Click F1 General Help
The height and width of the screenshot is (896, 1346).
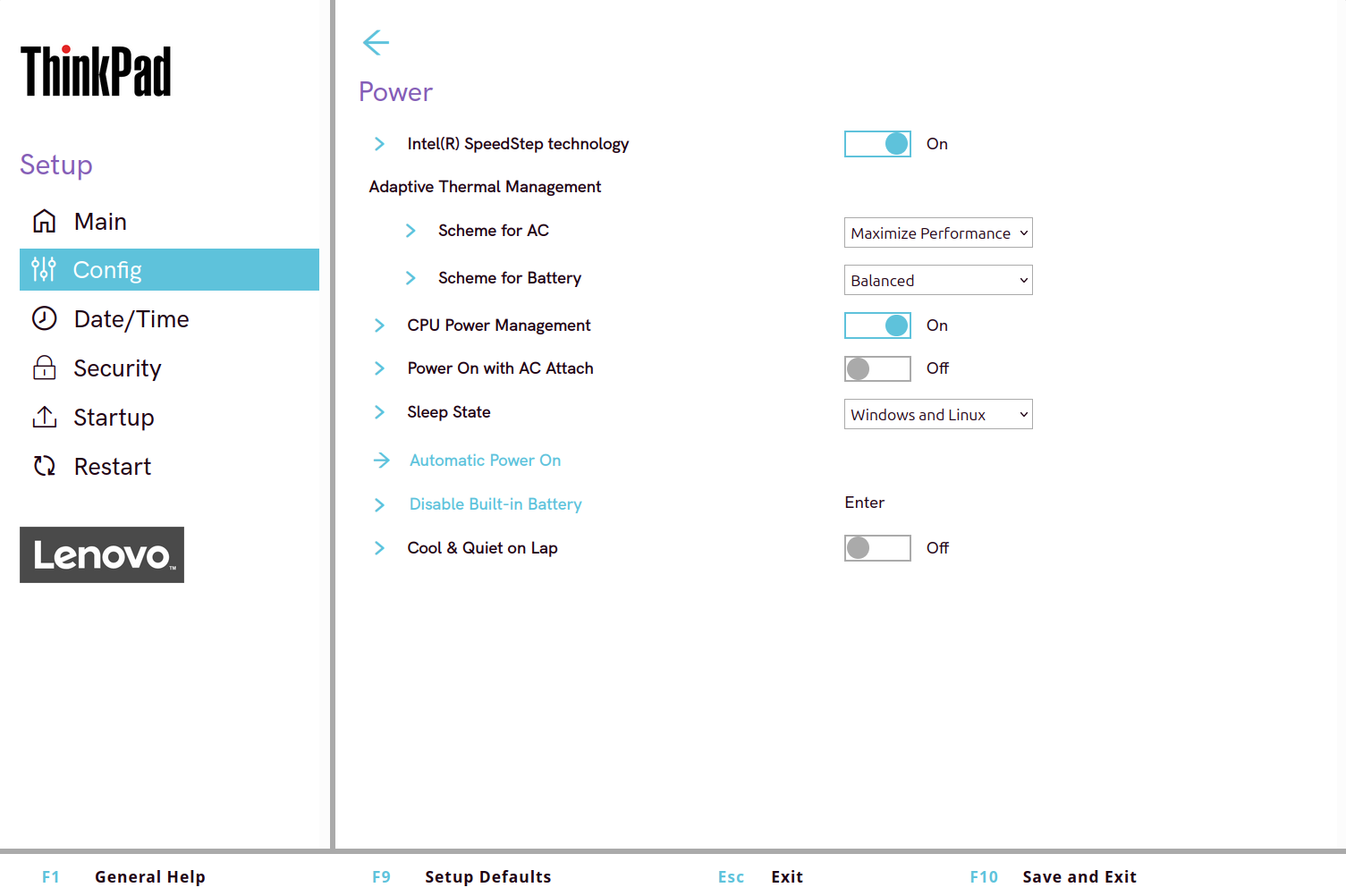tap(123, 876)
